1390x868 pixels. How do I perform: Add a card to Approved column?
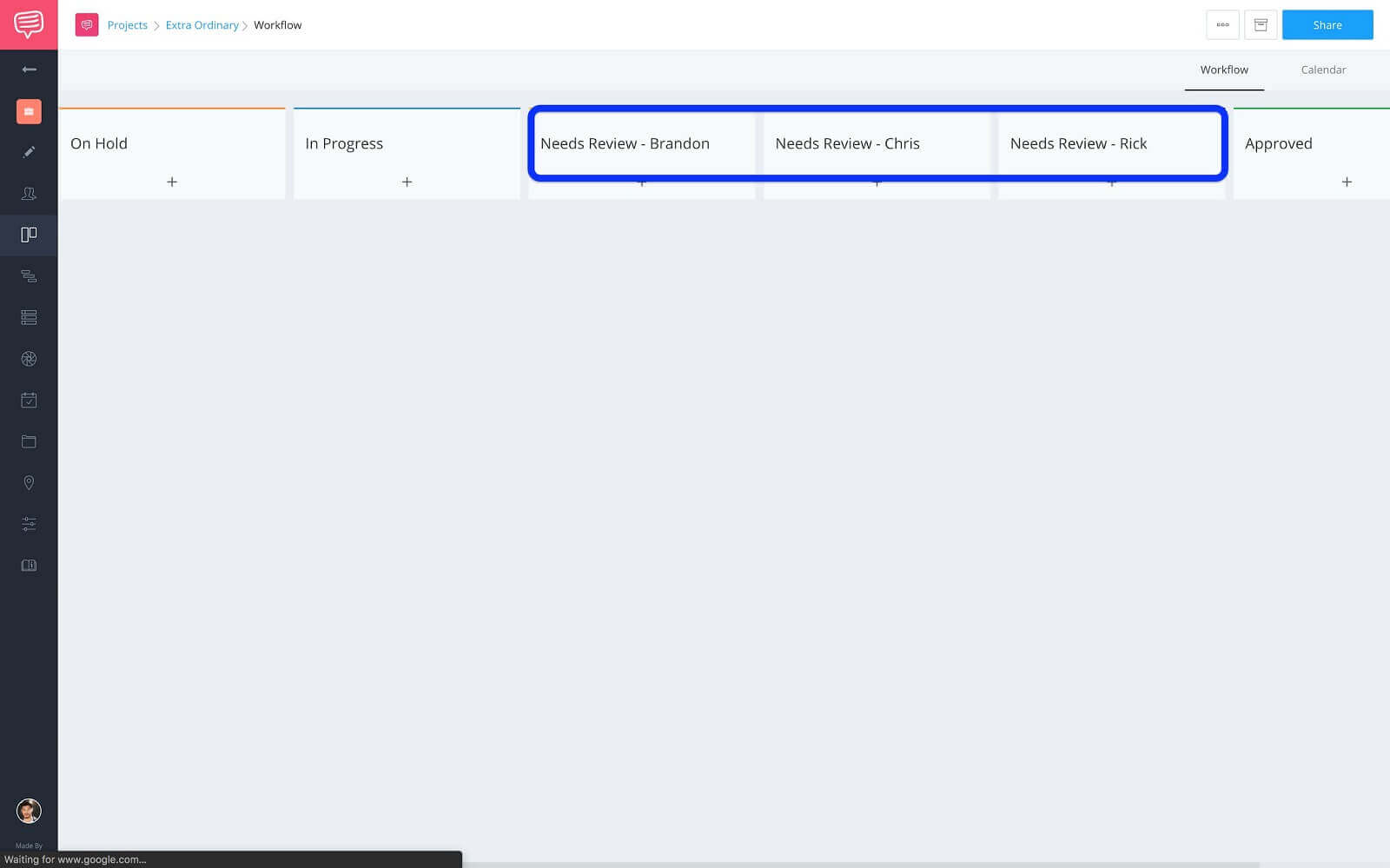[x=1347, y=182]
